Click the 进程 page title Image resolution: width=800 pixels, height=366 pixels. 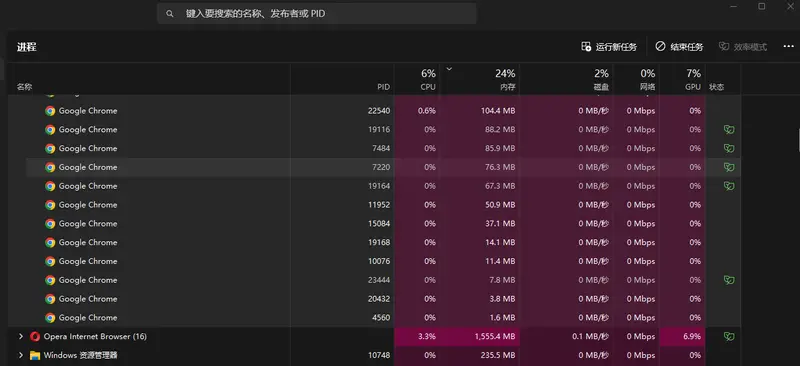click(27, 47)
